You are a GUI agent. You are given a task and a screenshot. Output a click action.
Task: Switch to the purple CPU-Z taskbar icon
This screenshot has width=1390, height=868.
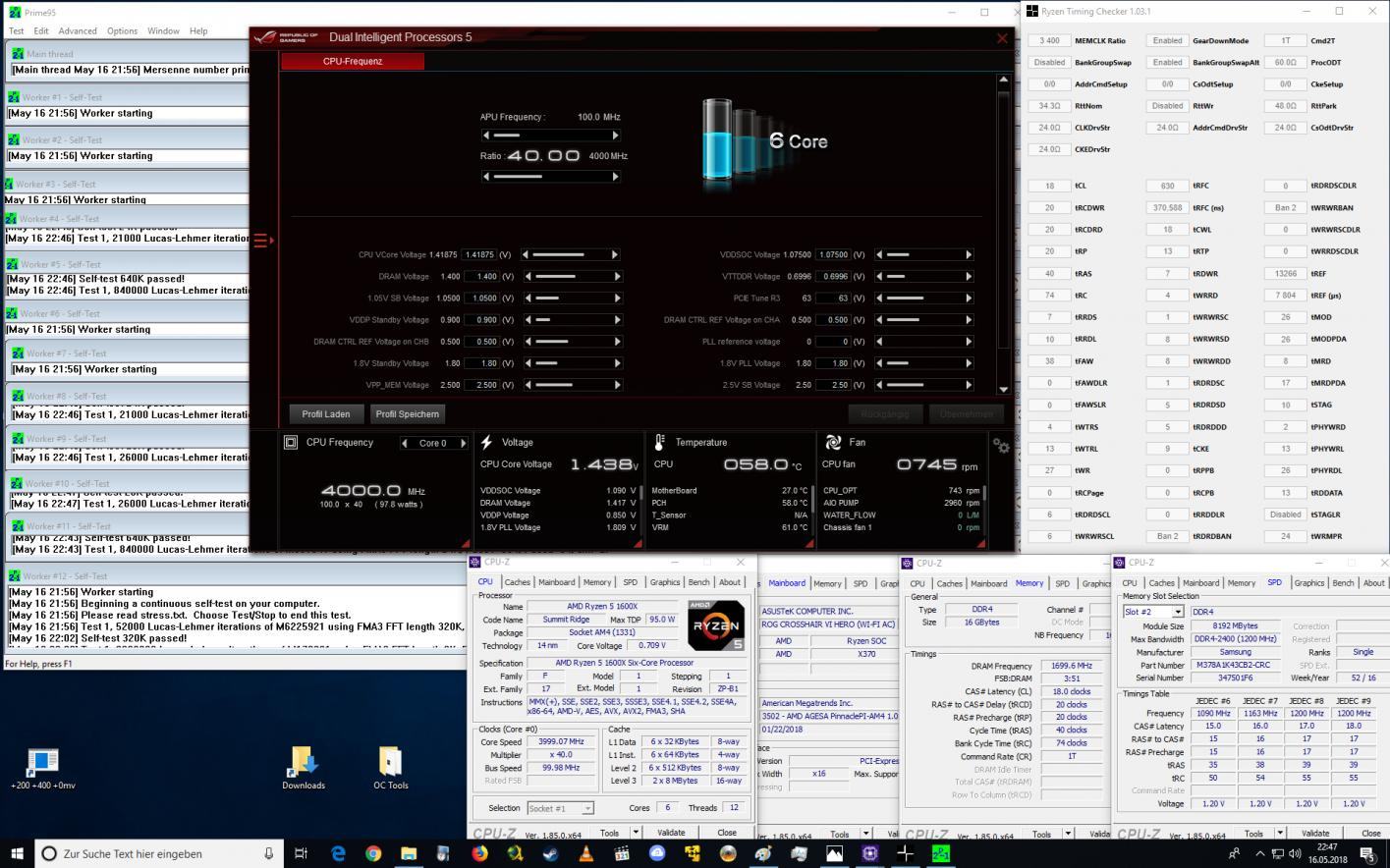869,853
